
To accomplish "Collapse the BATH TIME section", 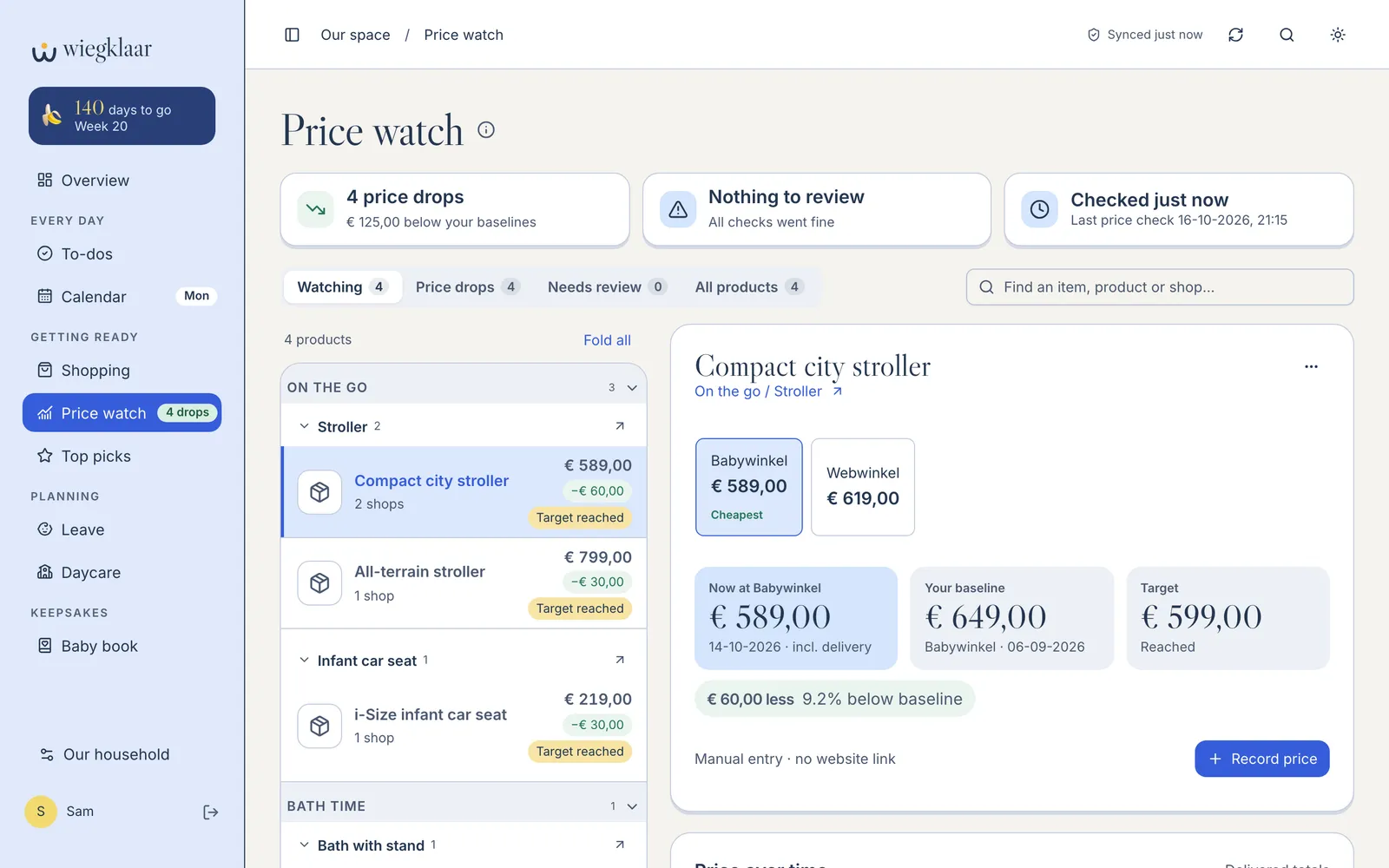I will [632, 806].
